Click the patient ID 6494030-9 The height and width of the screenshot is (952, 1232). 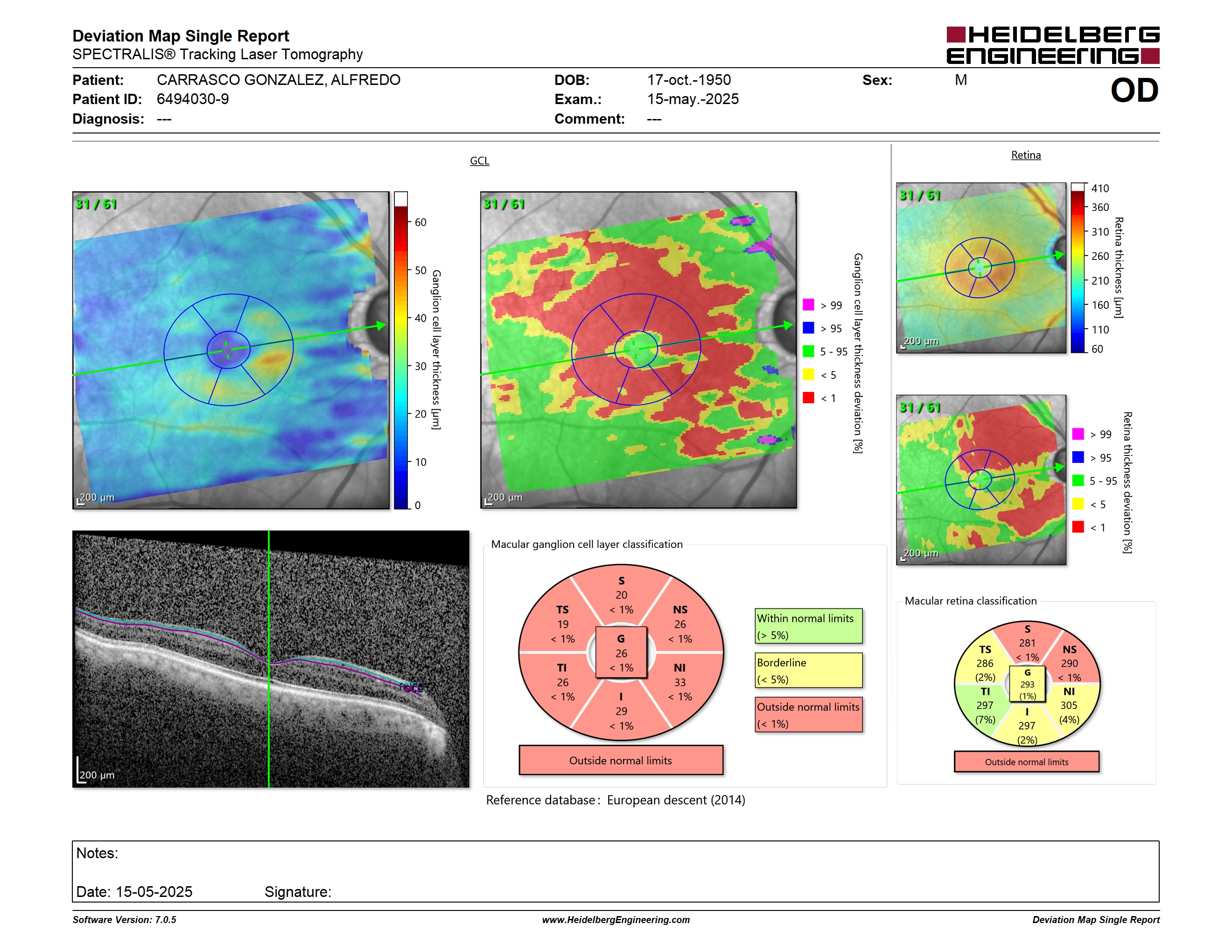point(193,99)
